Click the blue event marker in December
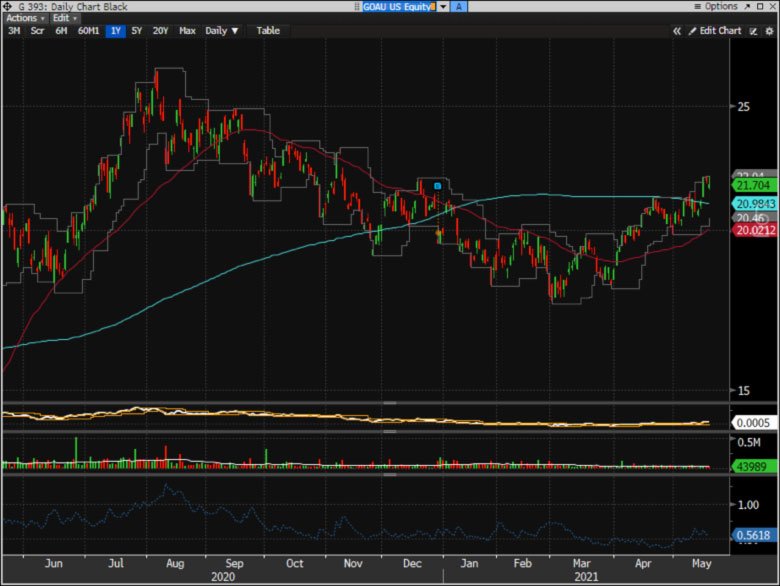Screen dimensions: 780x586 coord(437,186)
